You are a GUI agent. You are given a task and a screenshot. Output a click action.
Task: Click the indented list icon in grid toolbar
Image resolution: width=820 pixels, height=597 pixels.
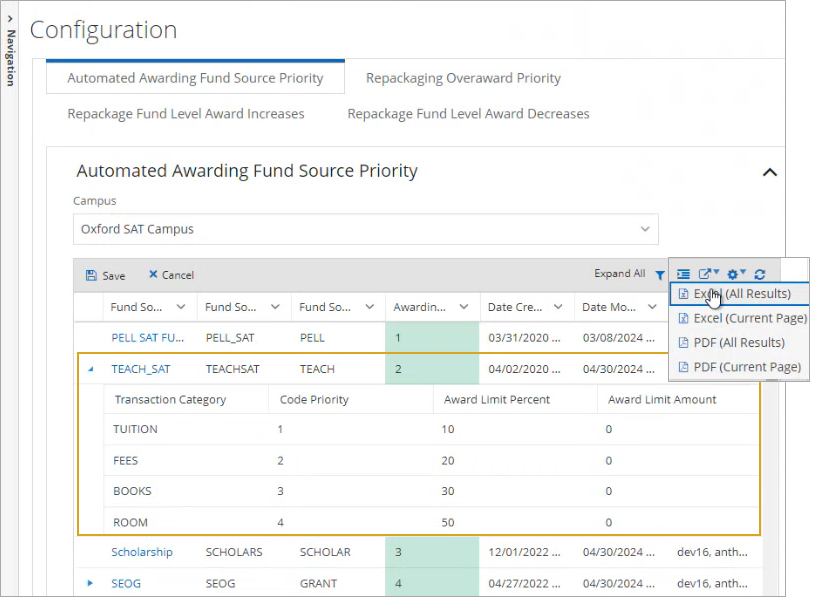683,274
